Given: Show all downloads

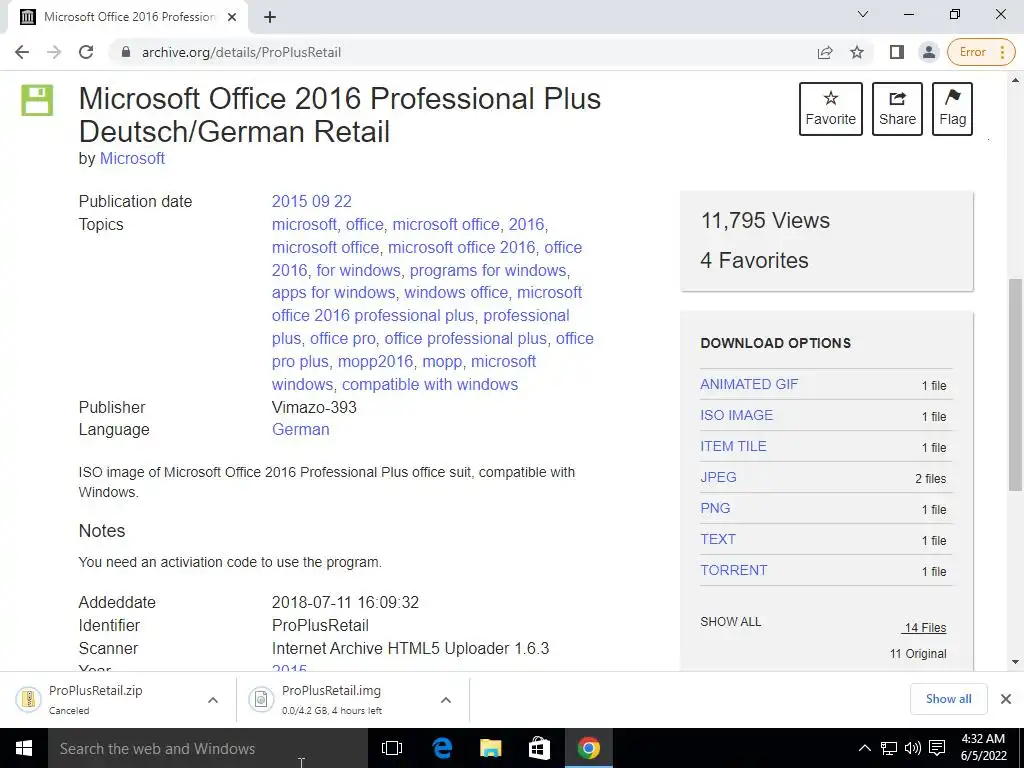Looking at the screenshot, I should coord(948,699).
